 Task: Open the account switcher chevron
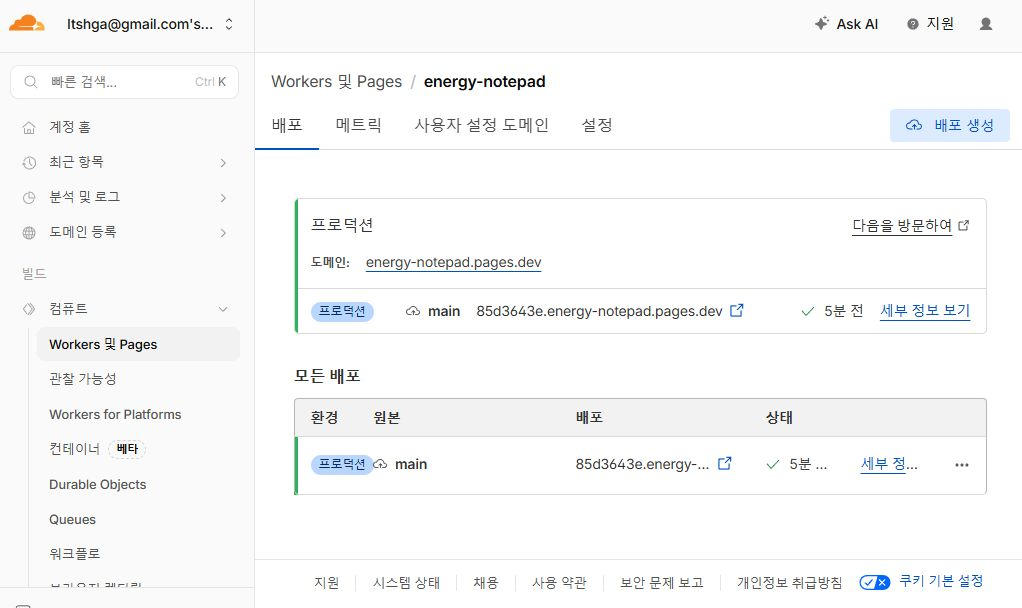(x=229, y=24)
